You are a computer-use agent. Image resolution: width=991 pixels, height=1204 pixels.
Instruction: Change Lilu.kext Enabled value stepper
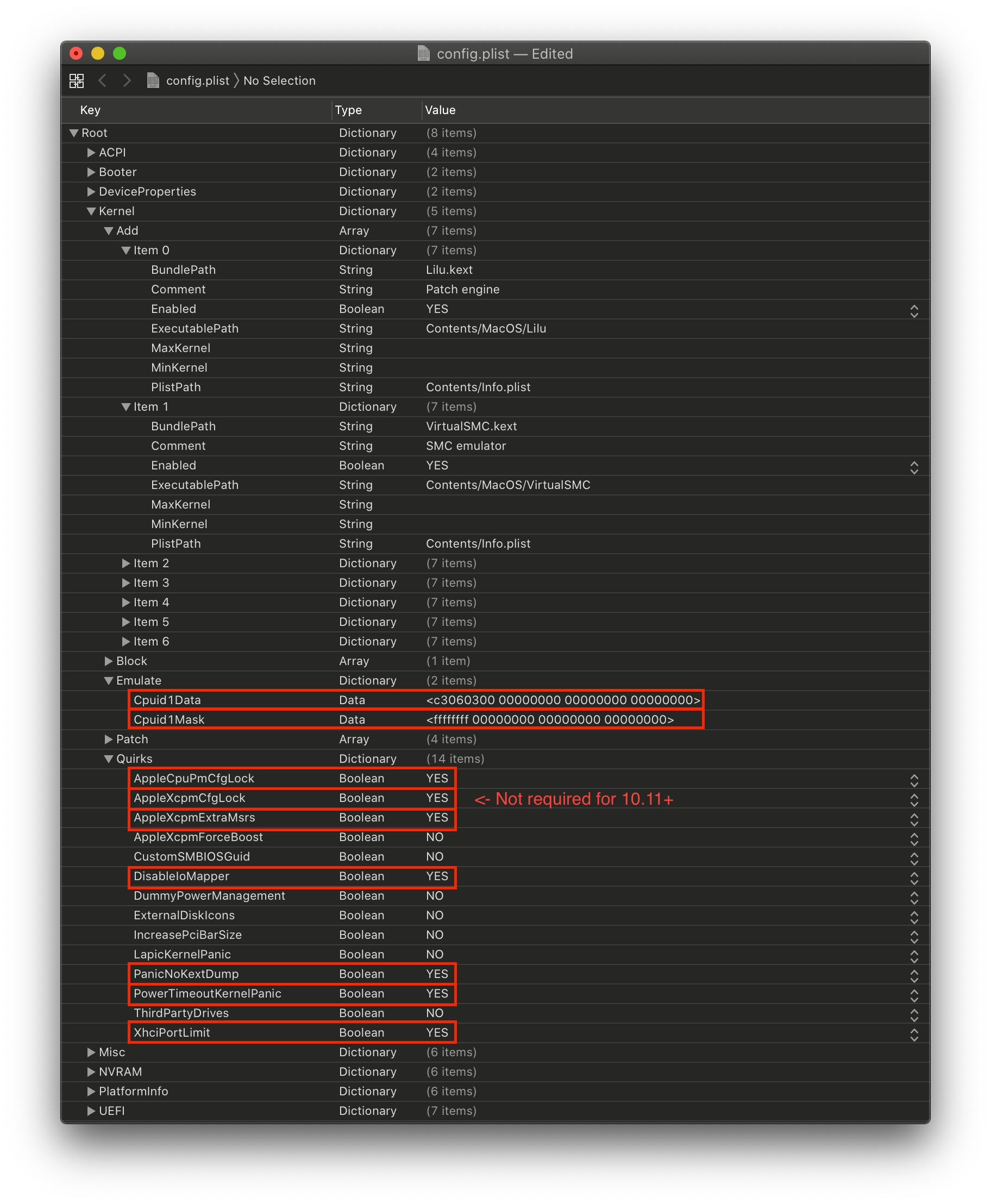(913, 311)
